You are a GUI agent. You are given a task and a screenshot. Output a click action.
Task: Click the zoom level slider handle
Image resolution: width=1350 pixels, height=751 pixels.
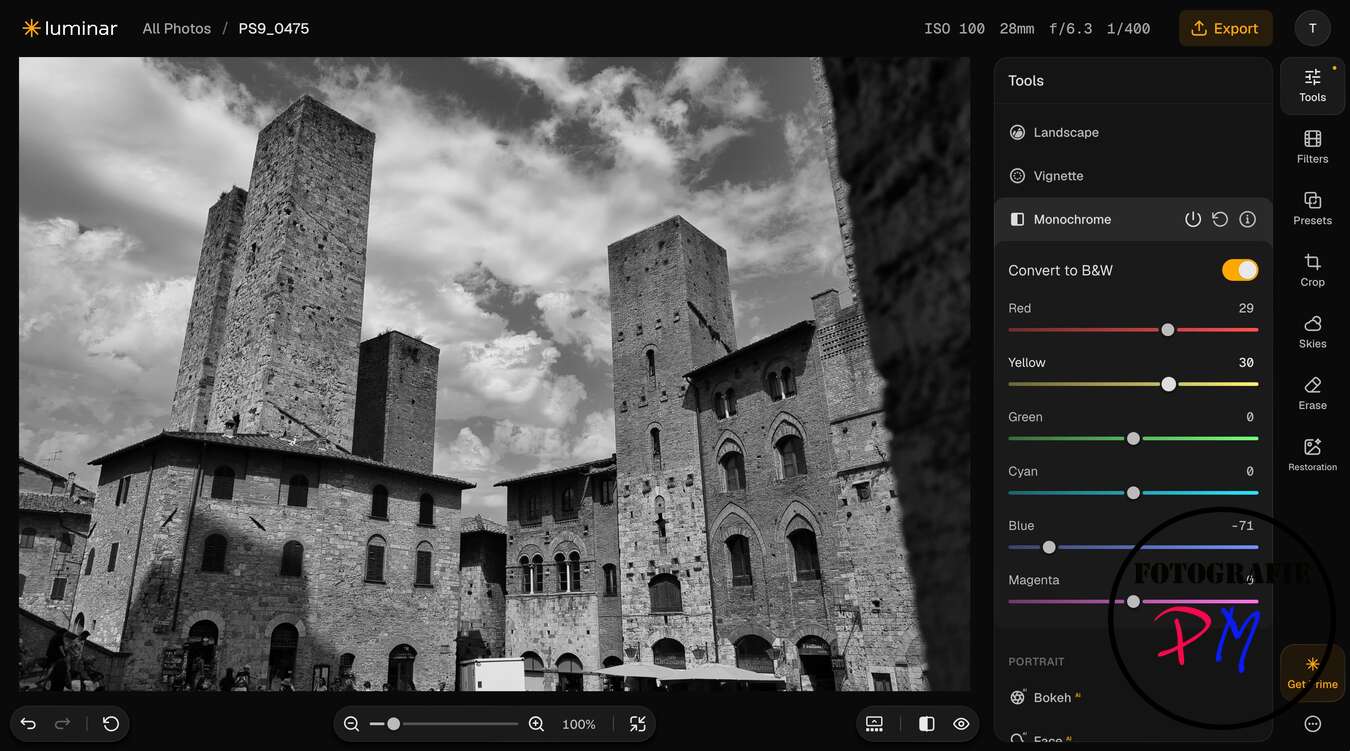[x=394, y=724]
